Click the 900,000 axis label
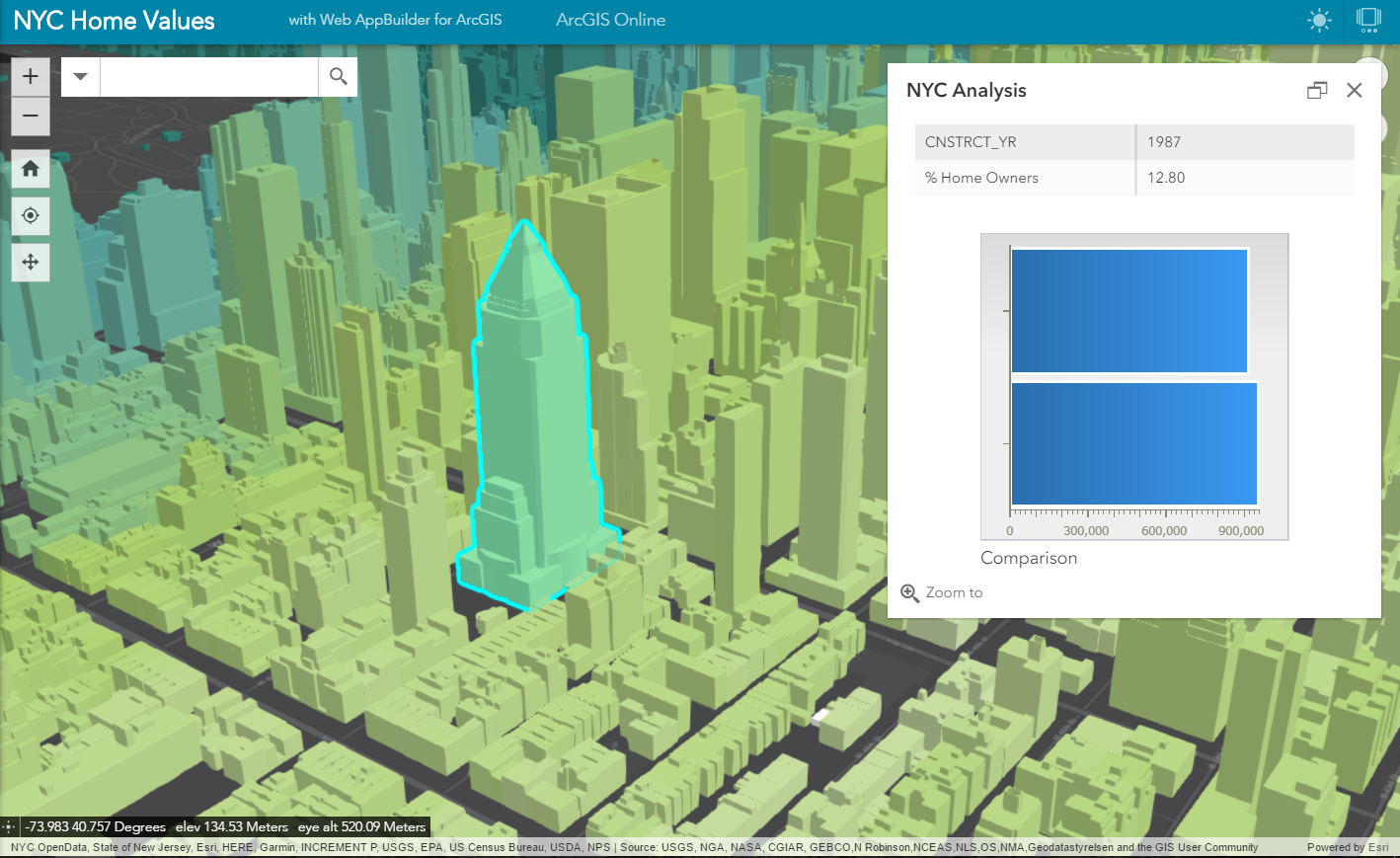Image resolution: width=1400 pixels, height=858 pixels. pos(1241,531)
